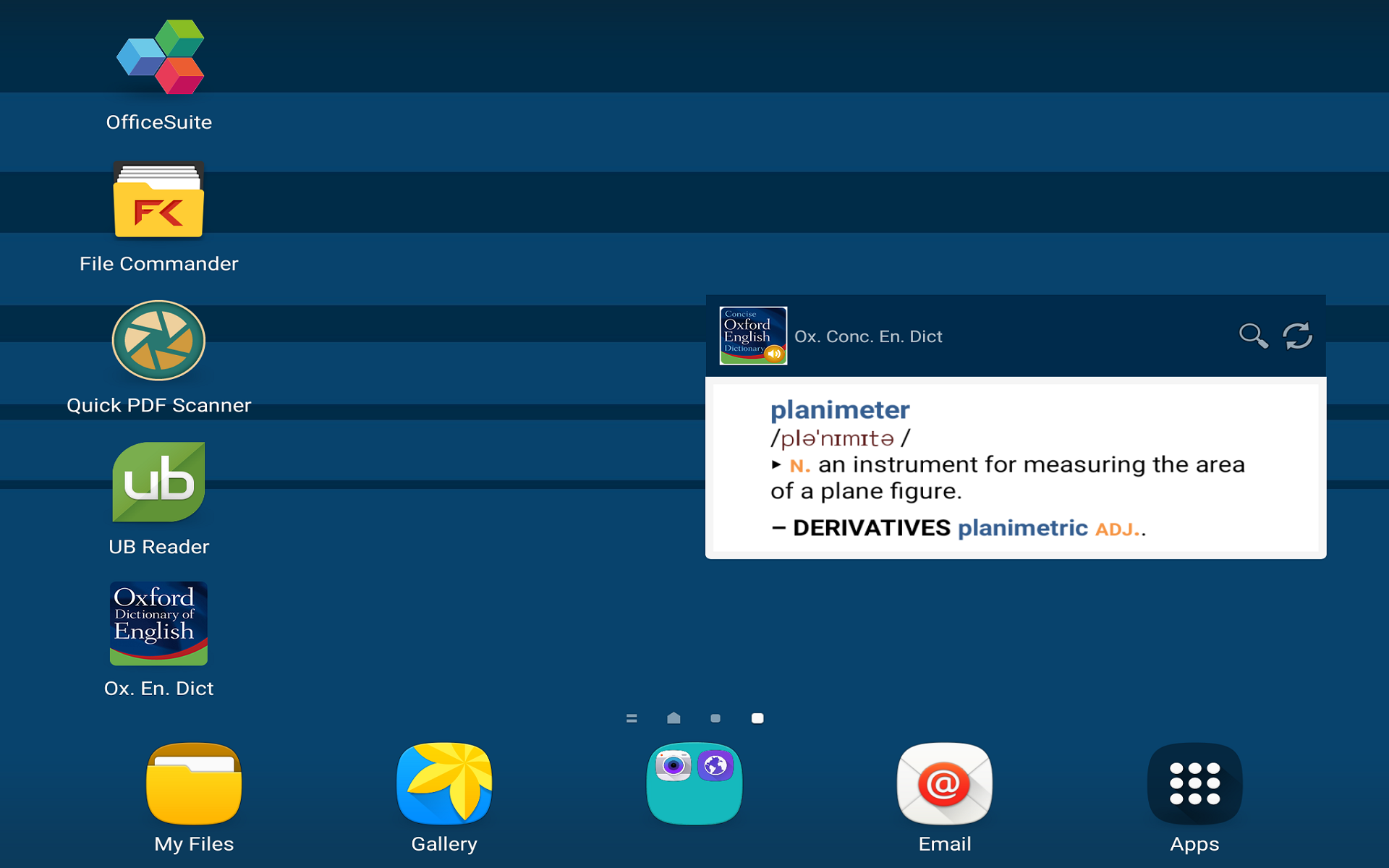Open the Ox. En. Dict app

pos(158,623)
